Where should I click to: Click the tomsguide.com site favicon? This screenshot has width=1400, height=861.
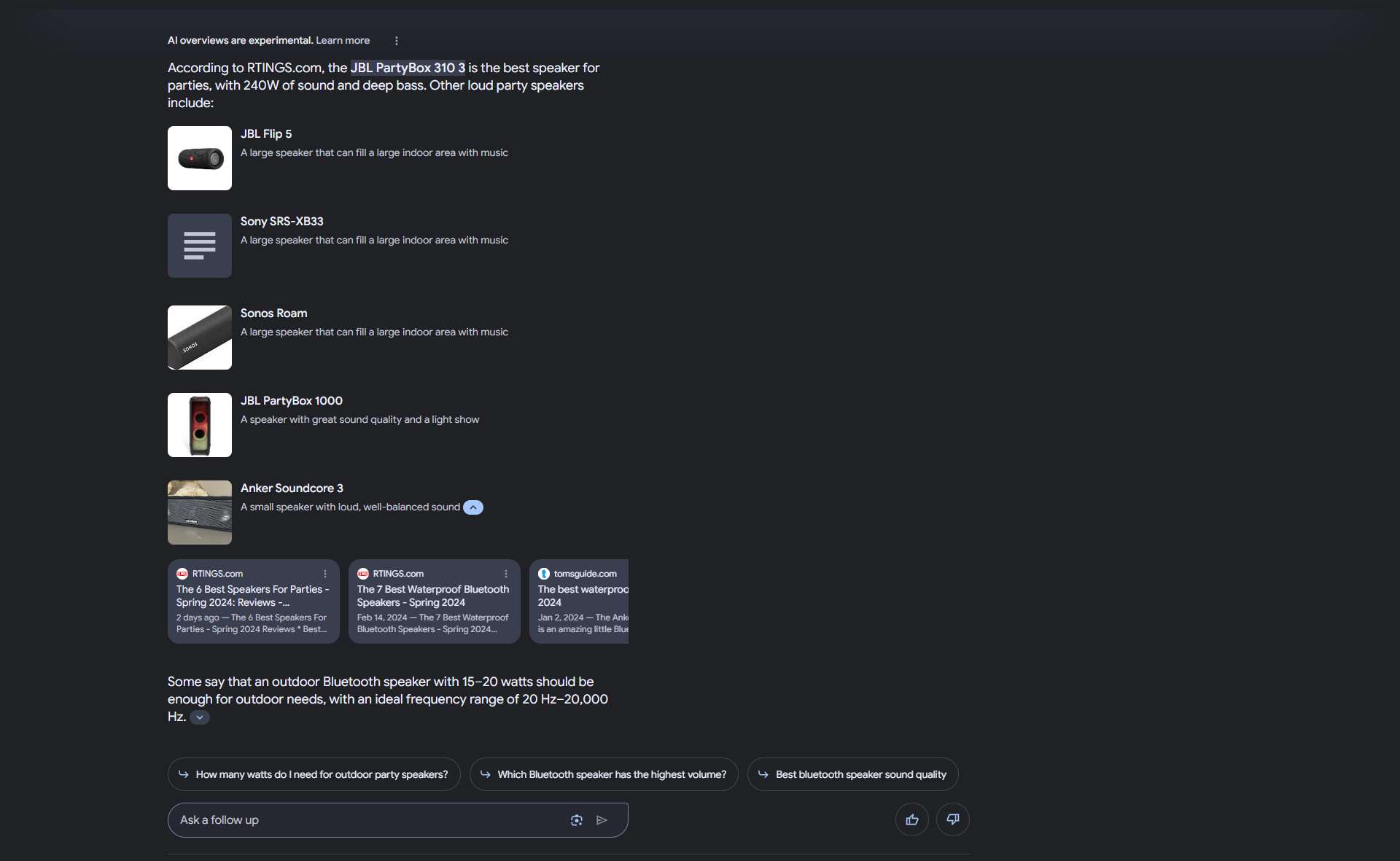click(x=544, y=574)
